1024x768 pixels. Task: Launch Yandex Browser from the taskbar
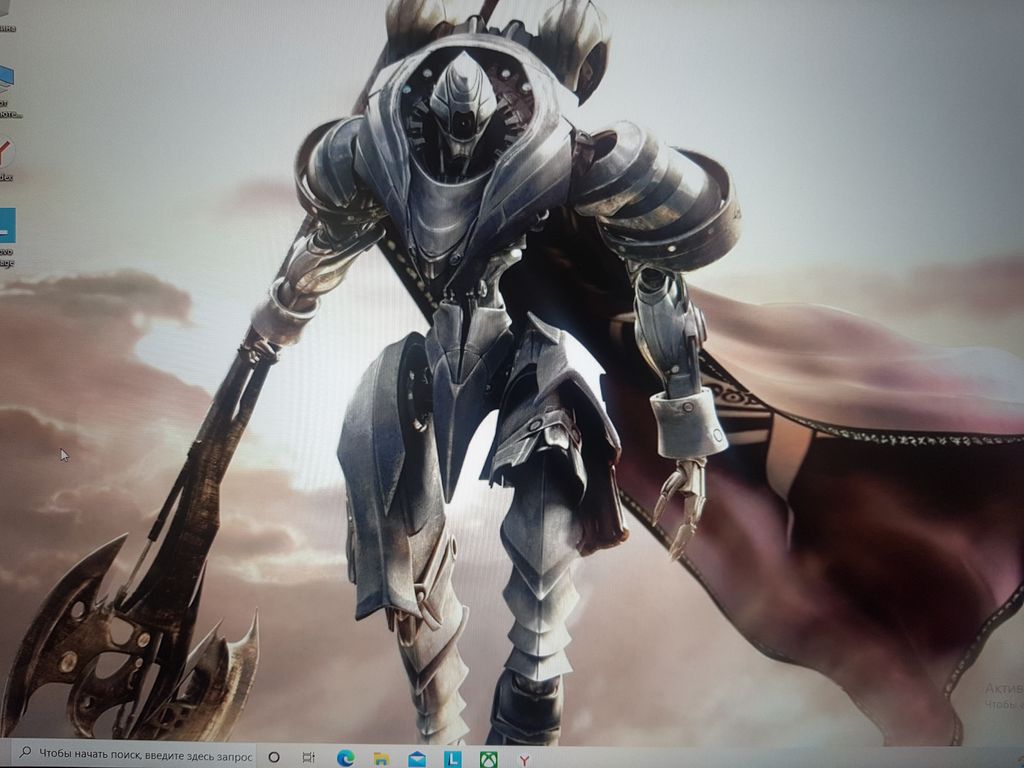[524, 760]
